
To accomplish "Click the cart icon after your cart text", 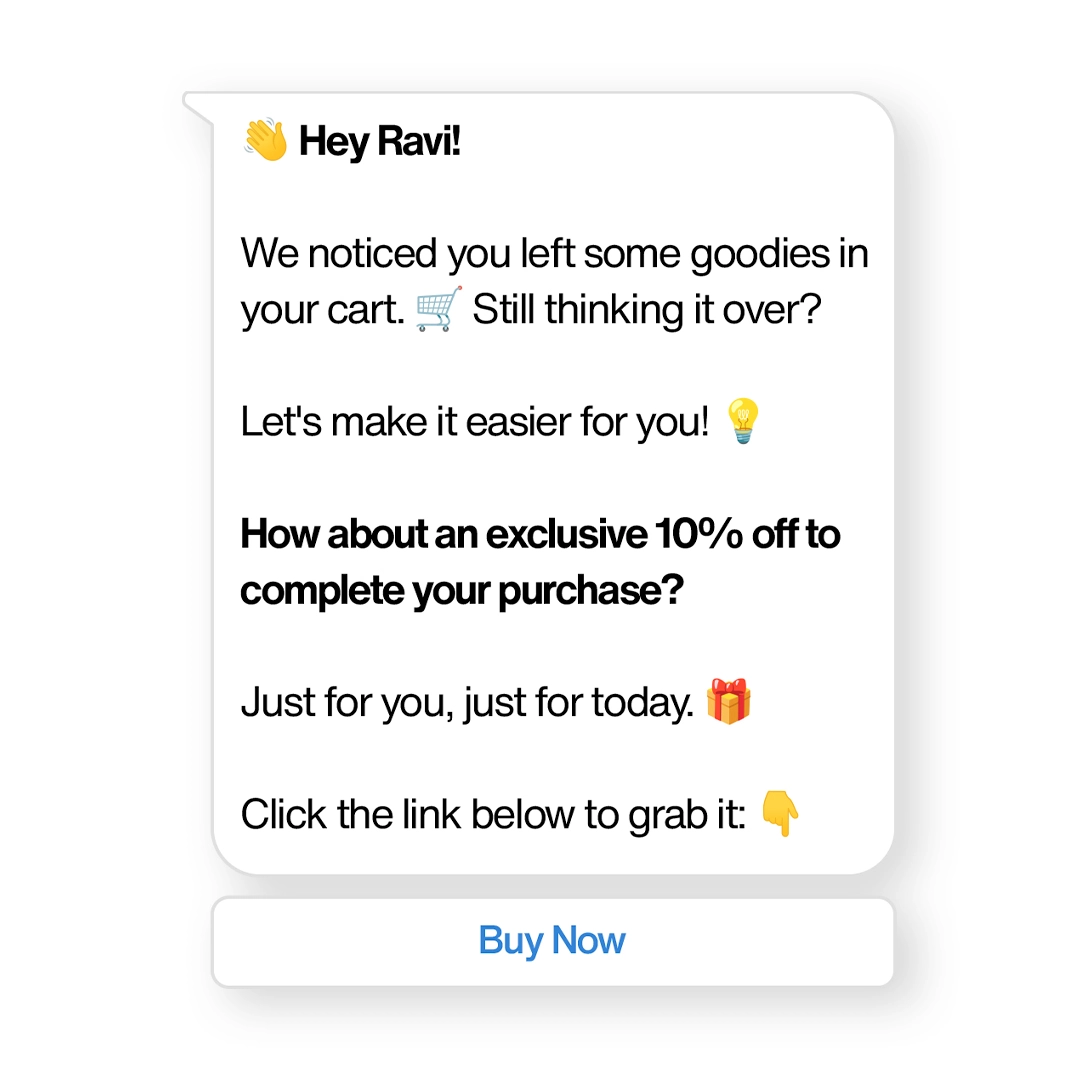I will (x=434, y=306).
